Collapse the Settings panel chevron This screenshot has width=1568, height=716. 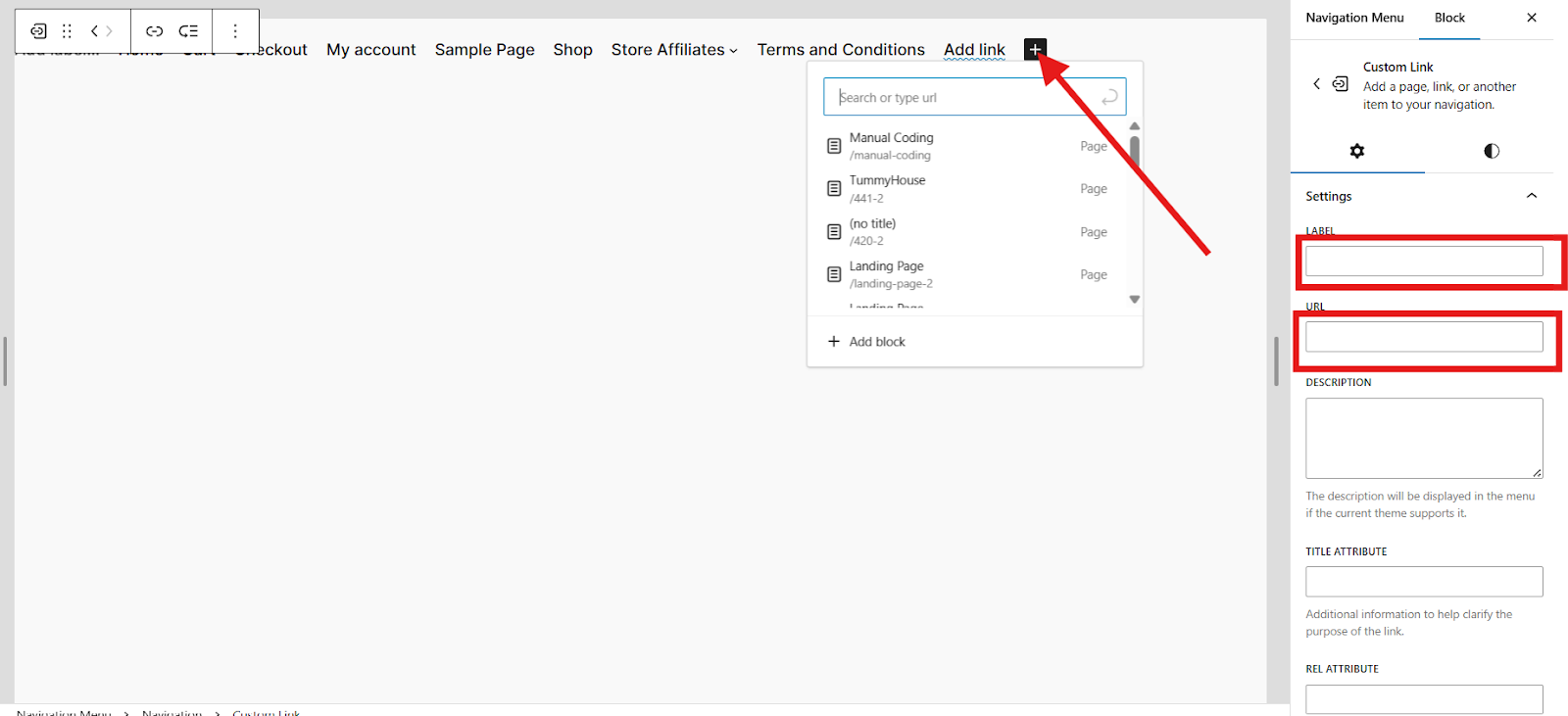click(x=1532, y=196)
